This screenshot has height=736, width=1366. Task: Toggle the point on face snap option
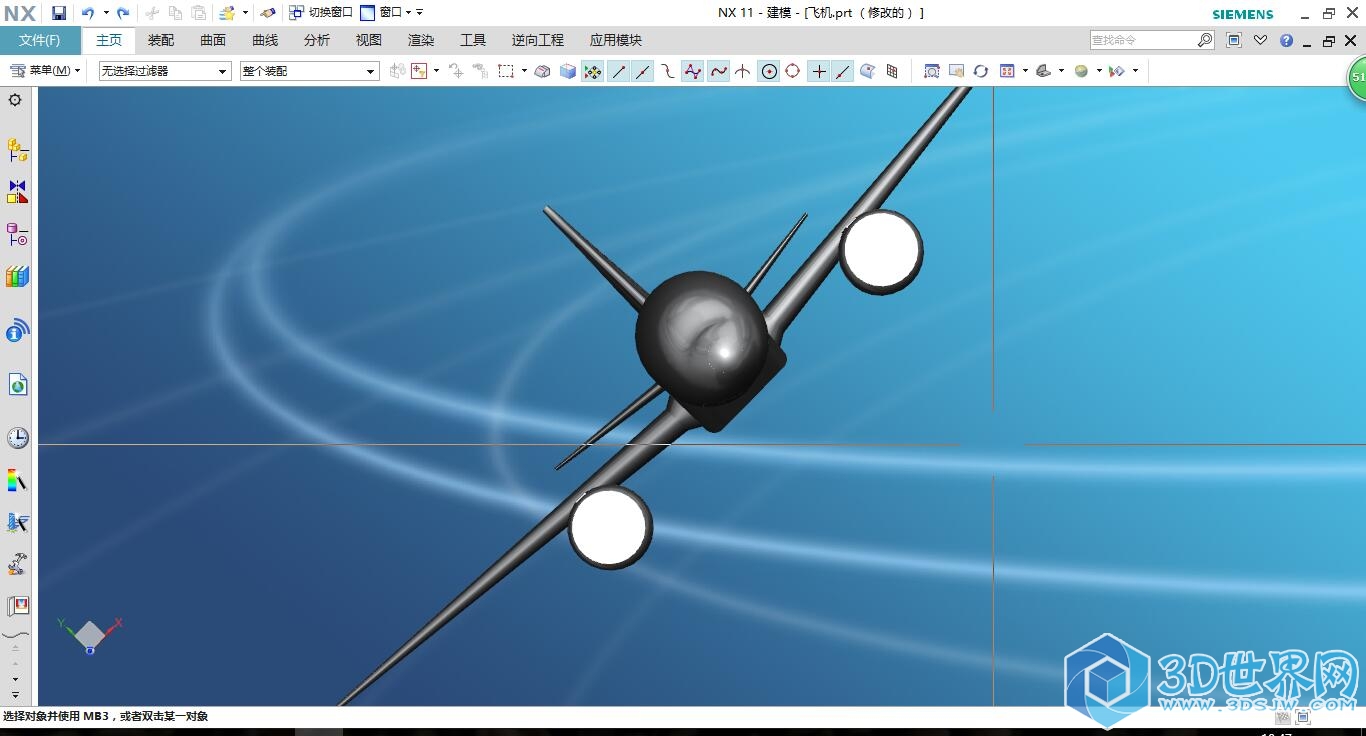868,71
